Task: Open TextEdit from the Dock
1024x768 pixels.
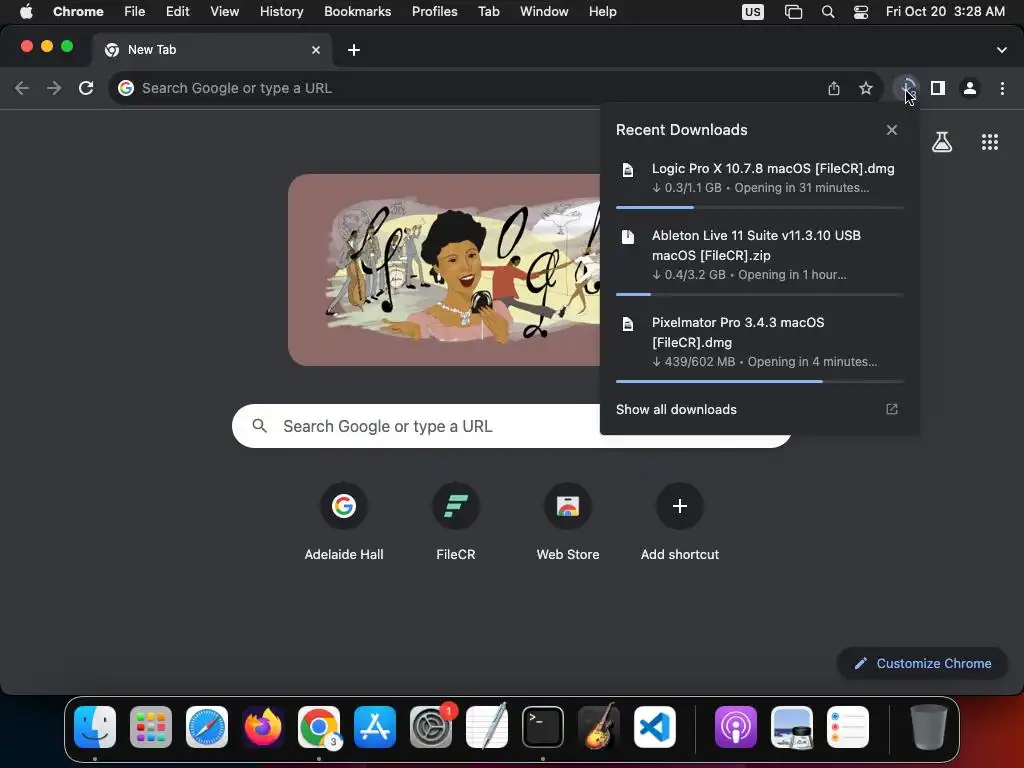Action: point(487,727)
